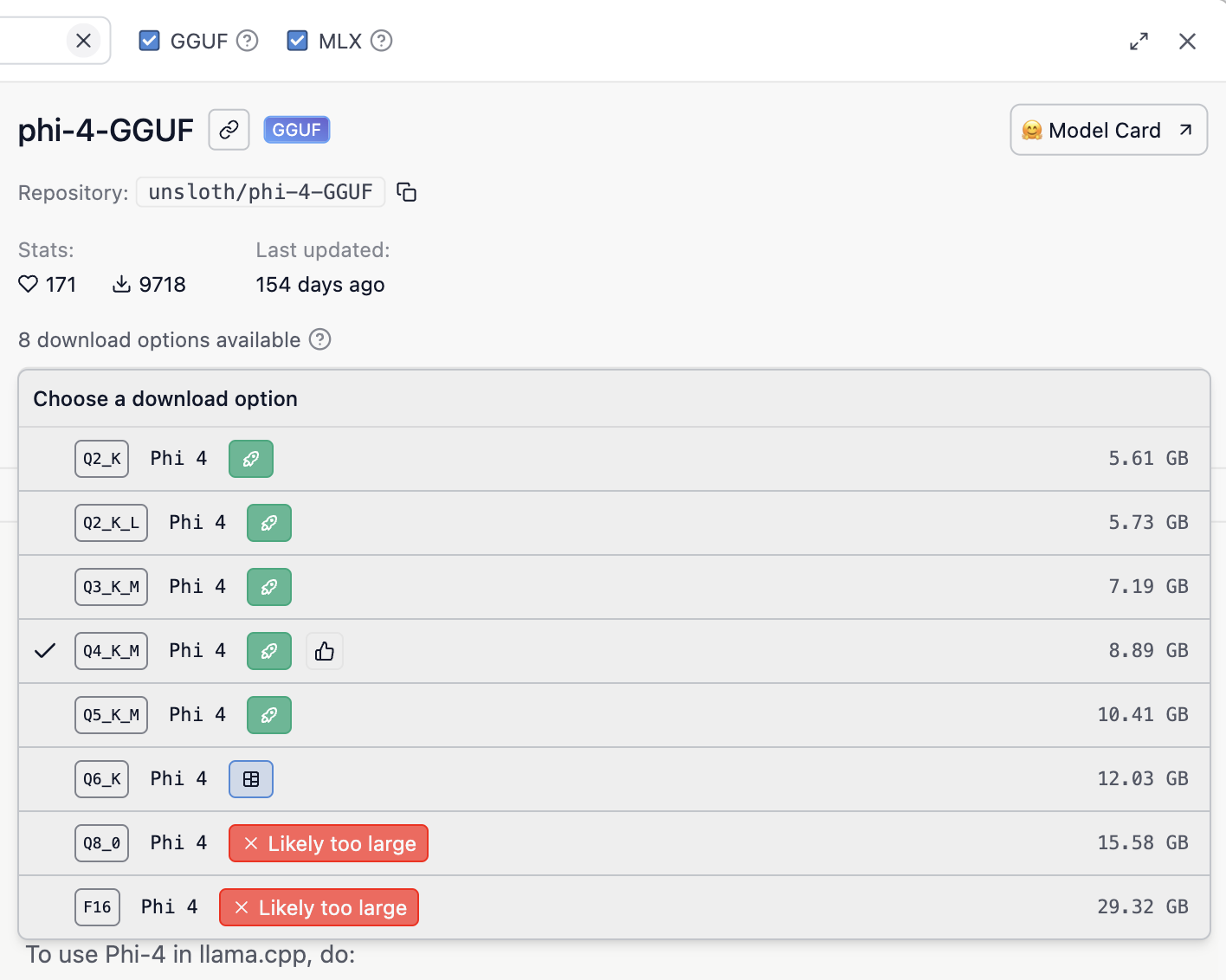Click the Likely too large badge on Q8_0

(x=328, y=843)
